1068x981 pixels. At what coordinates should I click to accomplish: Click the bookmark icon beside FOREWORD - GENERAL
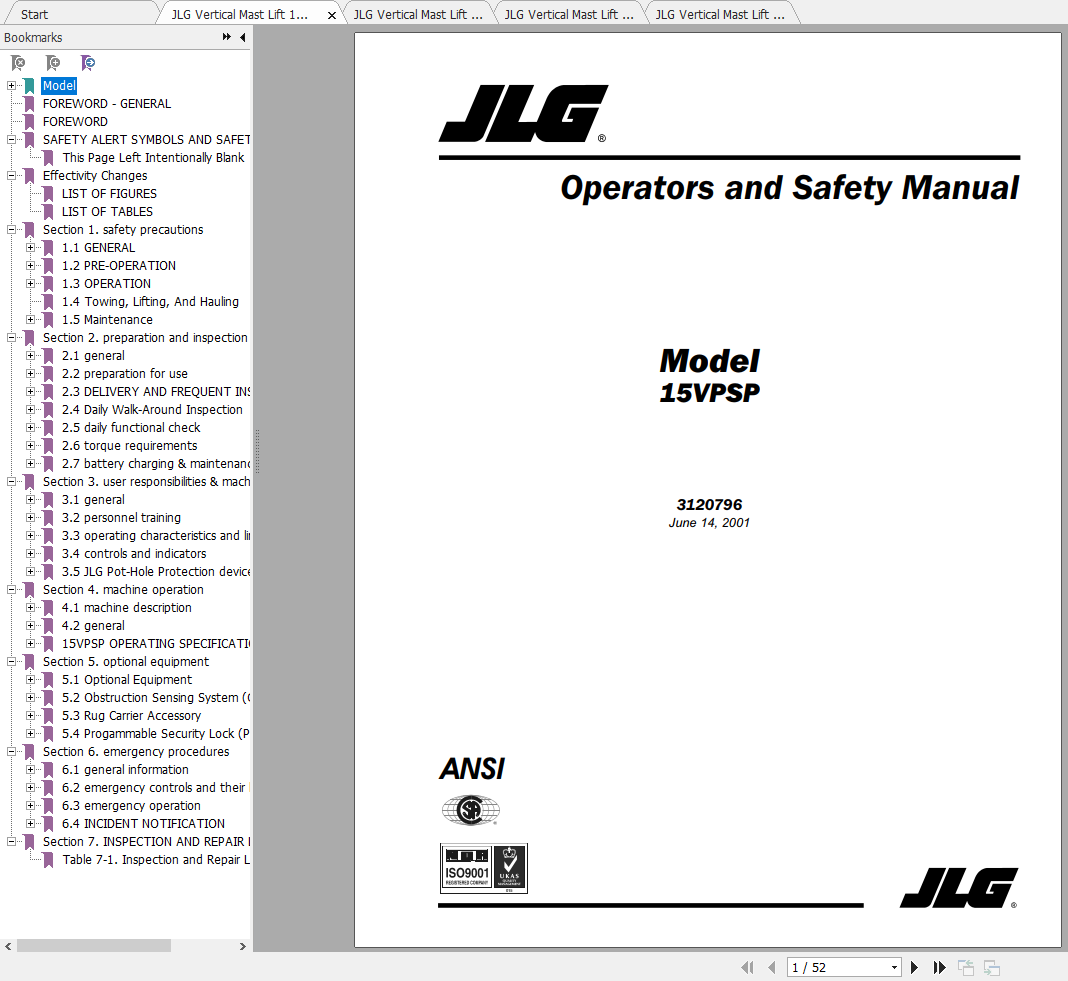point(29,104)
